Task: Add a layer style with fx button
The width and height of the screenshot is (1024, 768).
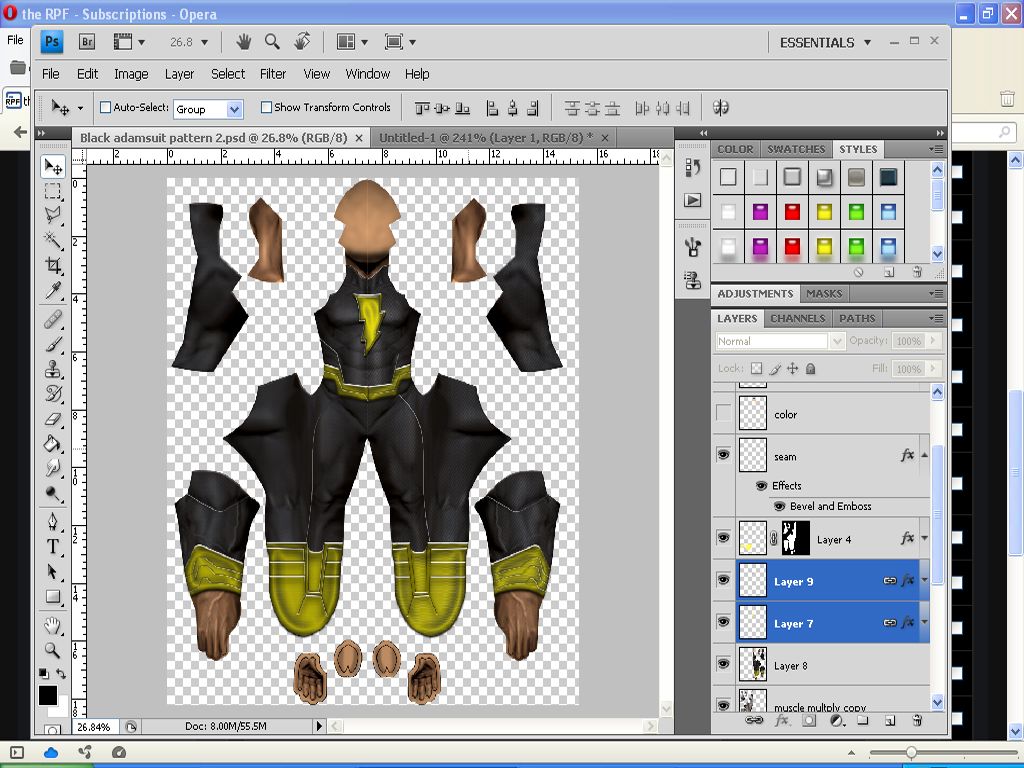Action: pos(781,720)
